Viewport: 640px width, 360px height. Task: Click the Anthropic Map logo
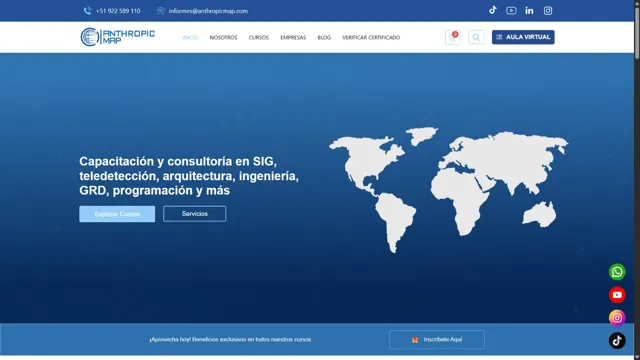118,37
